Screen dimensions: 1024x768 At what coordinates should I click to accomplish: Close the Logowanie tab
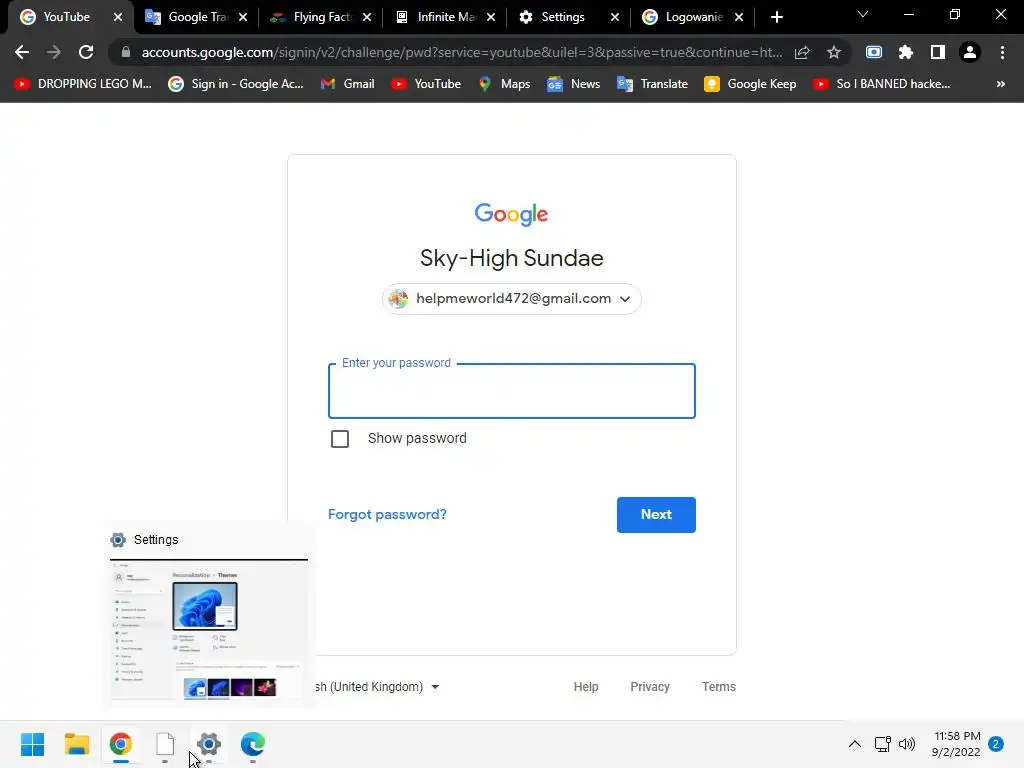point(739,17)
